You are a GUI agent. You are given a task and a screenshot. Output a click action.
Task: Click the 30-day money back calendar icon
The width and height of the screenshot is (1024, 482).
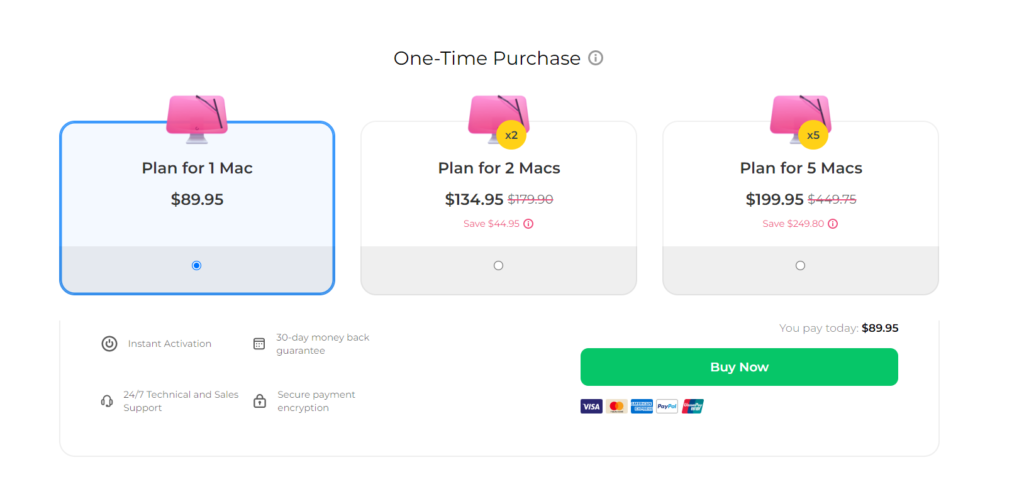click(259, 344)
